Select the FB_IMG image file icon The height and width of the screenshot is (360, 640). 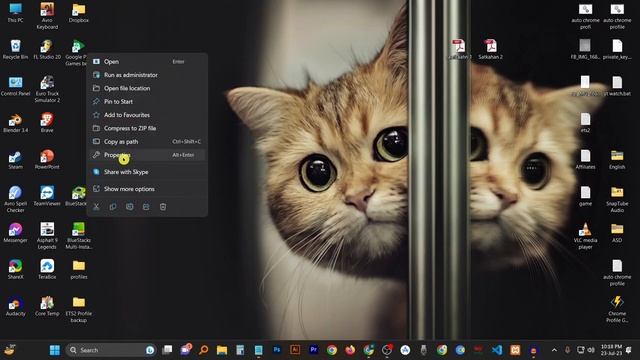[x=585, y=49]
